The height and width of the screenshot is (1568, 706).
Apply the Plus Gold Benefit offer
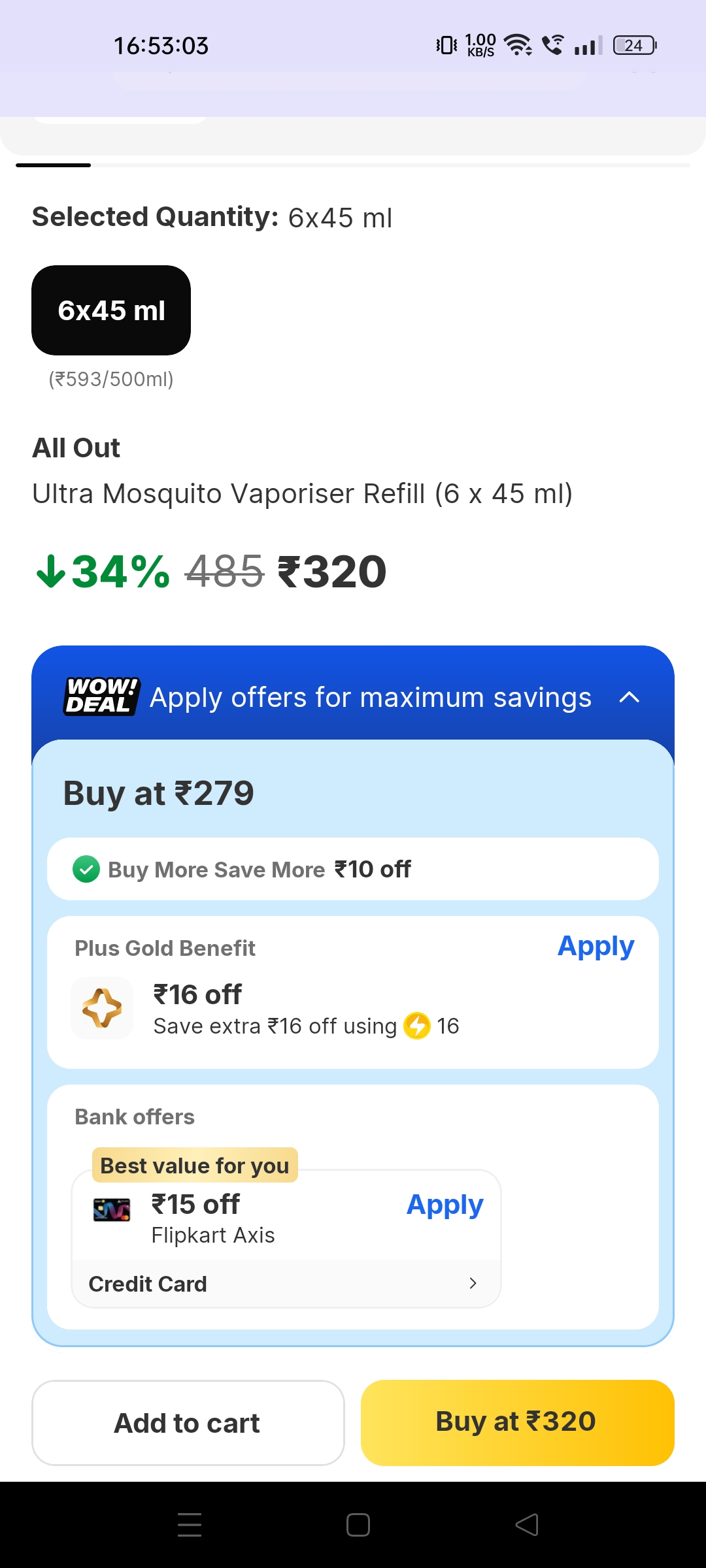(596, 946)
